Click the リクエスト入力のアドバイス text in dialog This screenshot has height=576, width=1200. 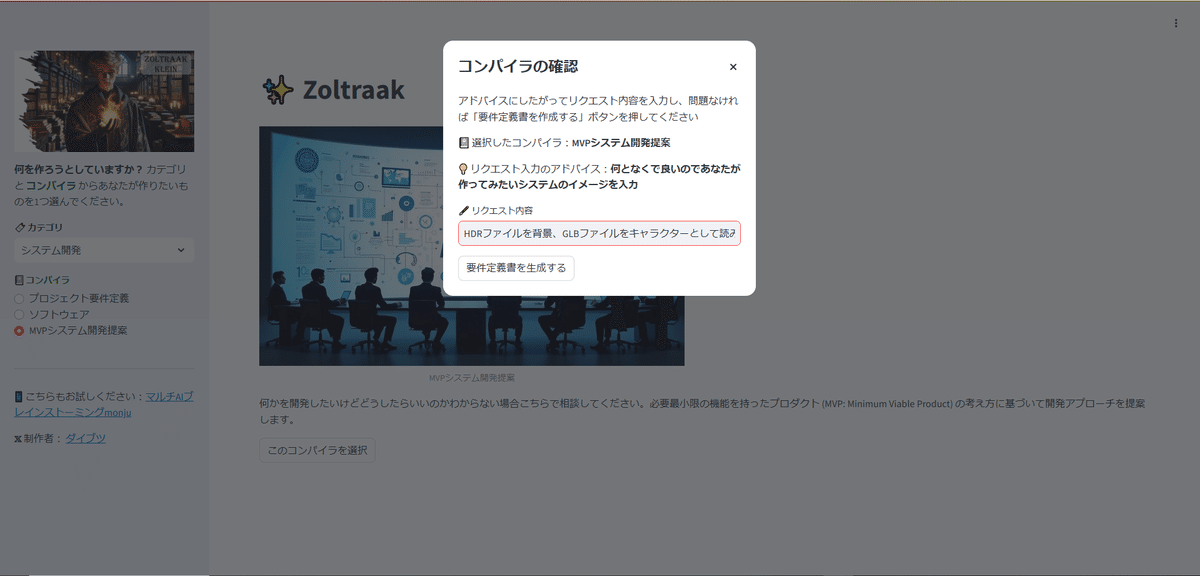pos(599,177)
